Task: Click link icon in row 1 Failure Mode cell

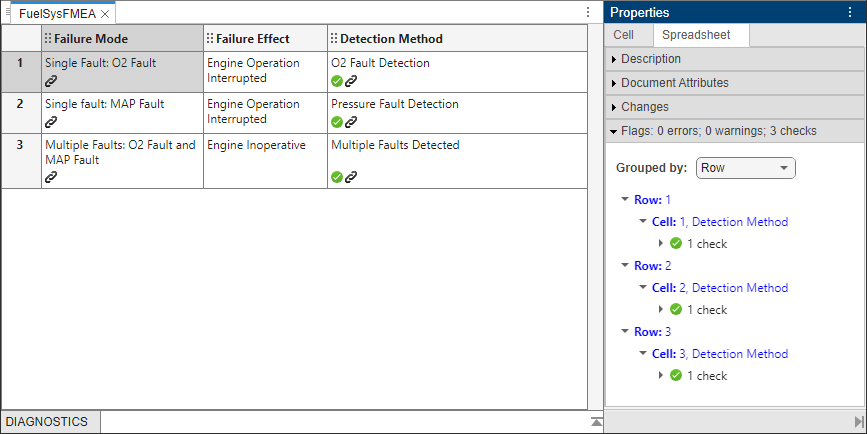Action: [x=51, y=80]
